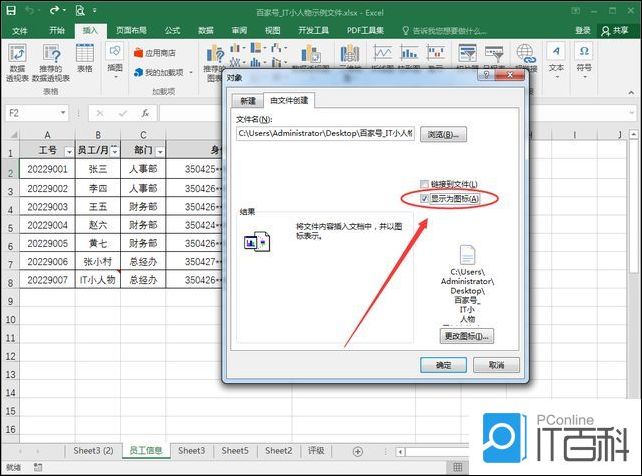Viewport: 642px width, 476px height.
Task: Open the 部门 column filter dropdown
Action: tap(160, 152)
